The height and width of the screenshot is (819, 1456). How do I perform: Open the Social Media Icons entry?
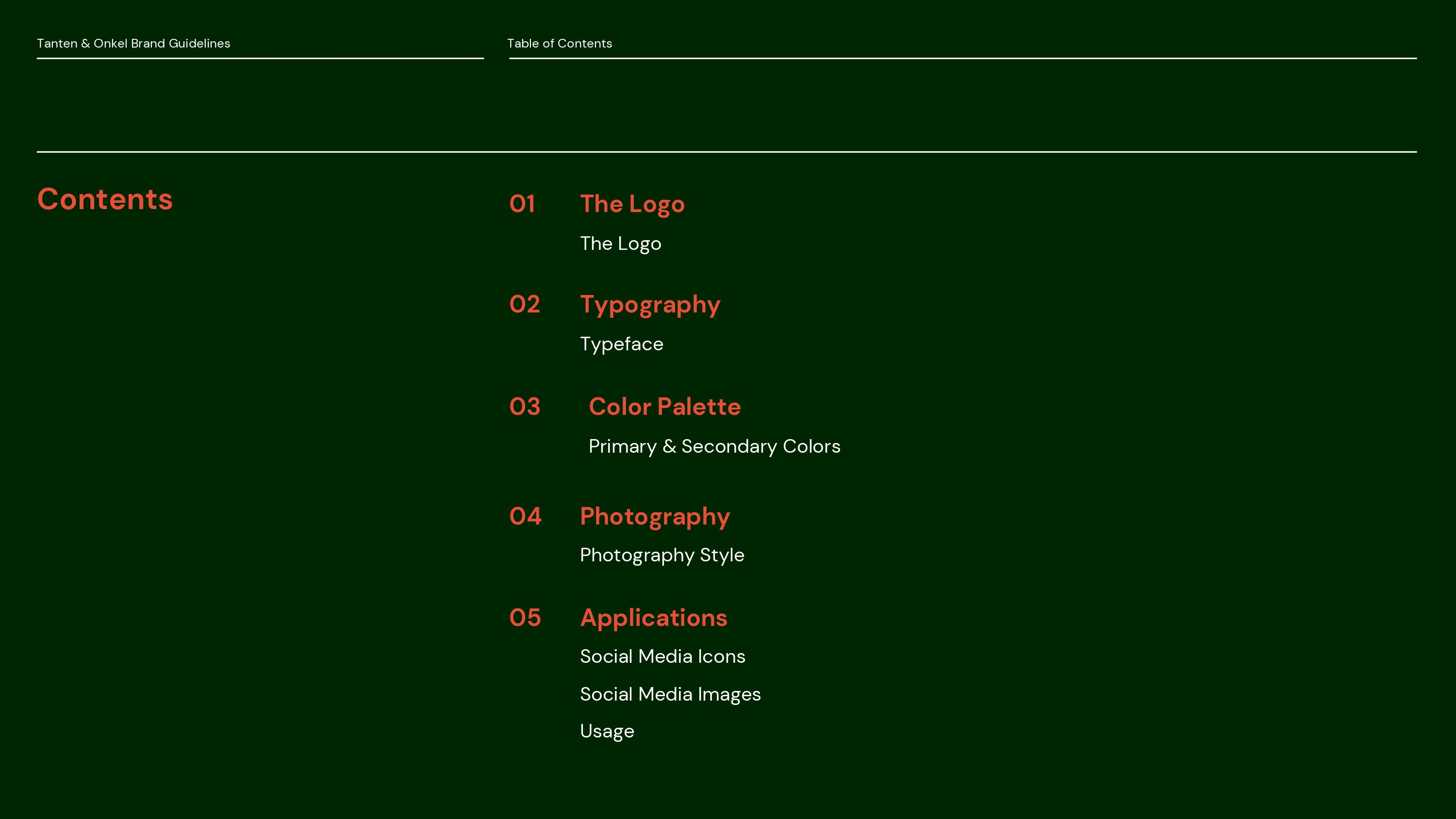662,656
